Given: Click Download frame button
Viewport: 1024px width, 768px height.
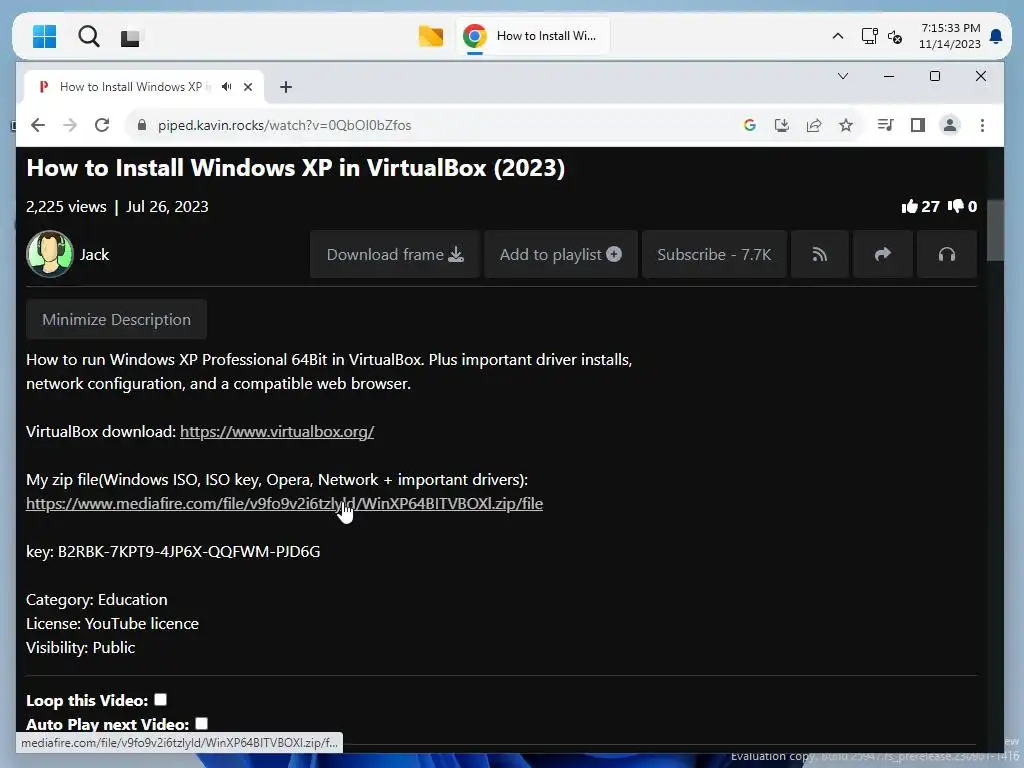Looking at the screenshot, I should (x=395, y=254).
